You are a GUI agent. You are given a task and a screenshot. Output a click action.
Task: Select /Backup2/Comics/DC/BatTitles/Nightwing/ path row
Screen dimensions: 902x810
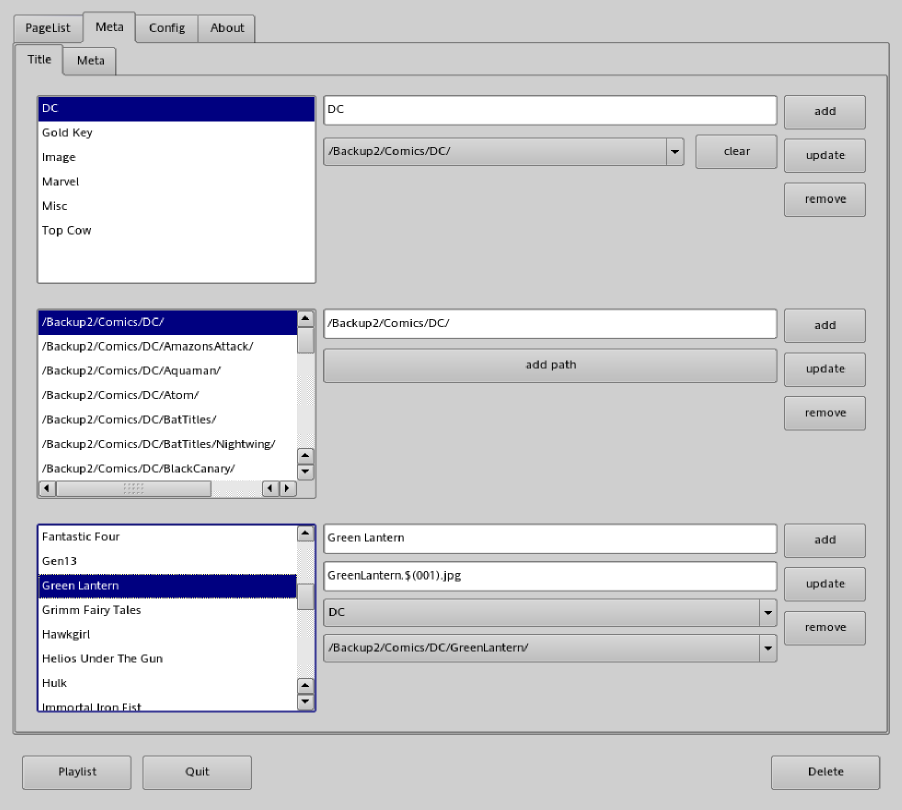(168, 445)
